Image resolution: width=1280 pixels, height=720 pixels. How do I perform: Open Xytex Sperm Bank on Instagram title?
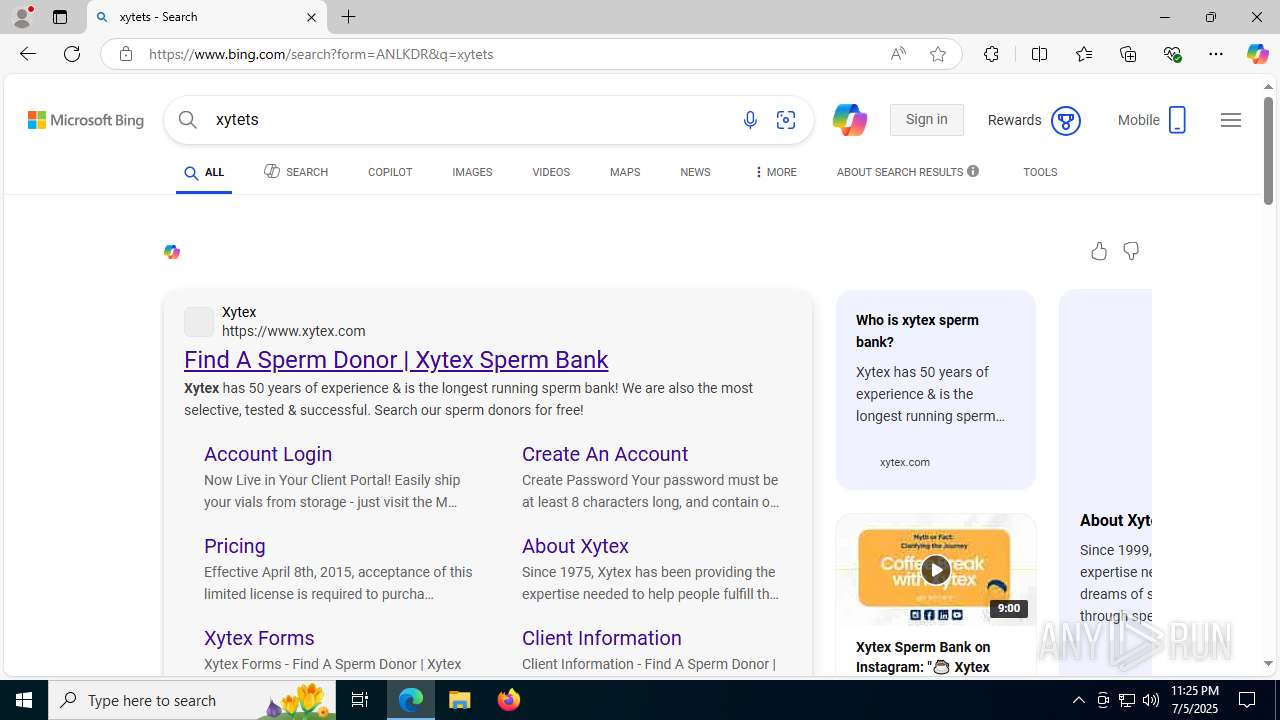[923, 657]
